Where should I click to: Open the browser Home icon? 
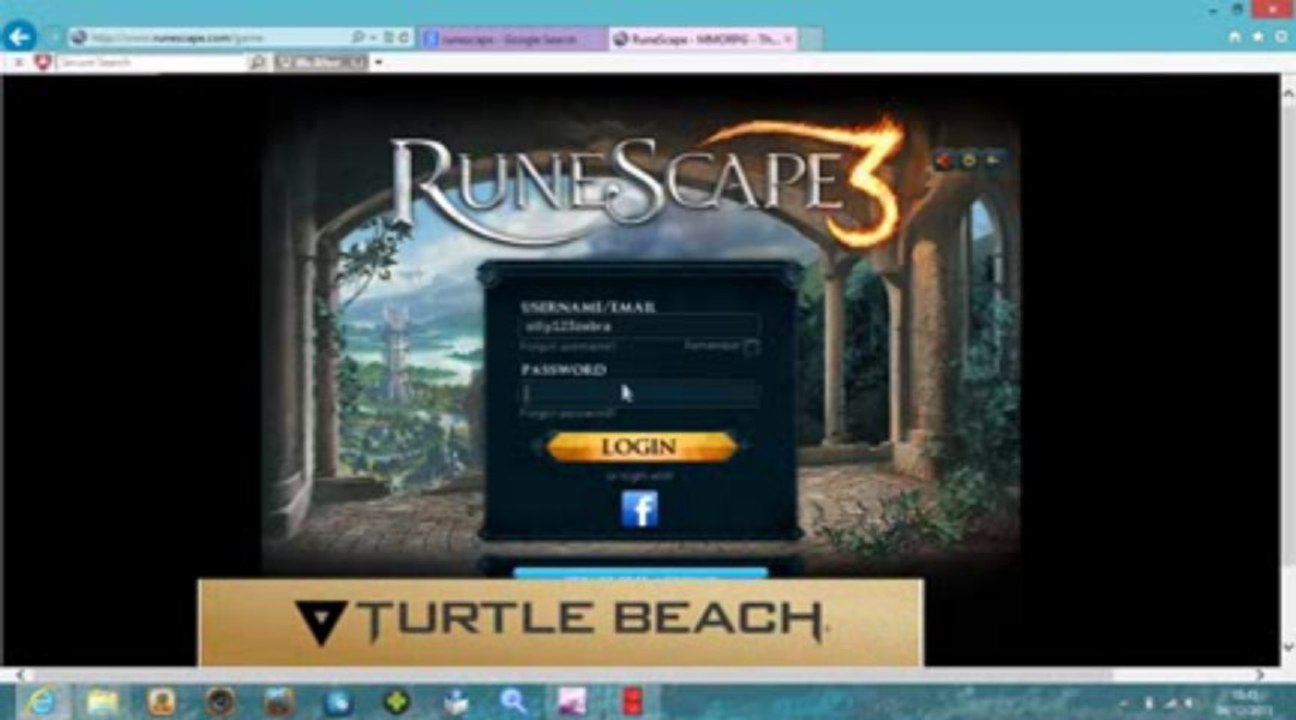coord(1235,37)
